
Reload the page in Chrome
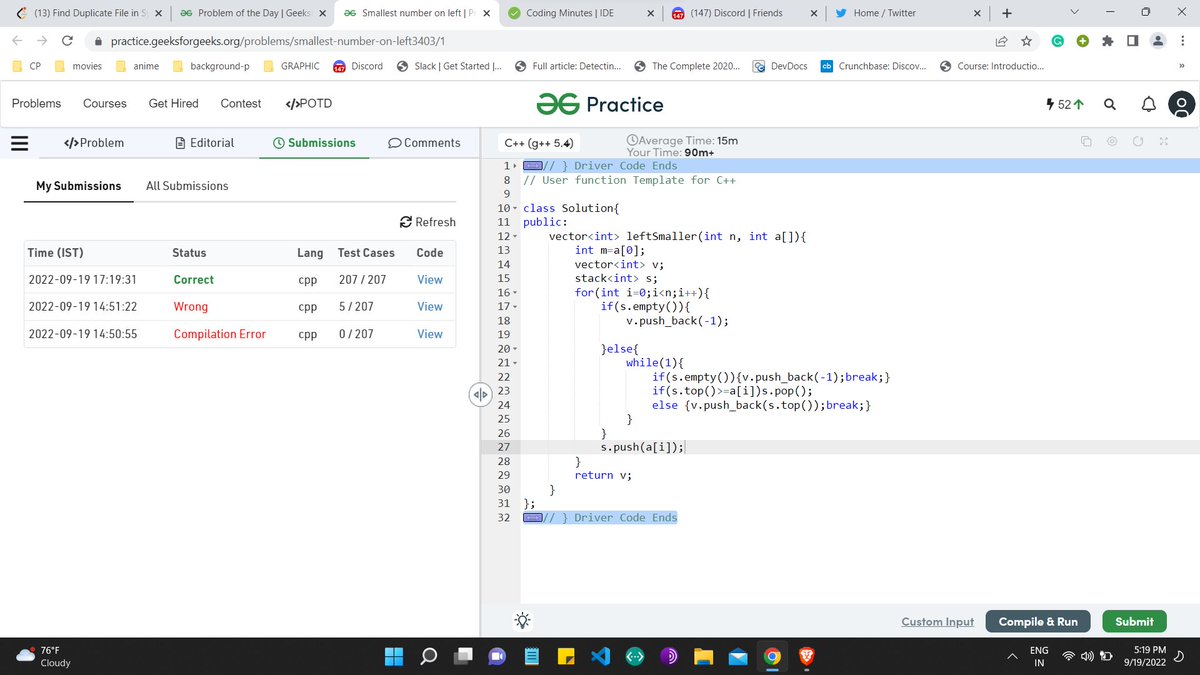click(x=66, y=42)
